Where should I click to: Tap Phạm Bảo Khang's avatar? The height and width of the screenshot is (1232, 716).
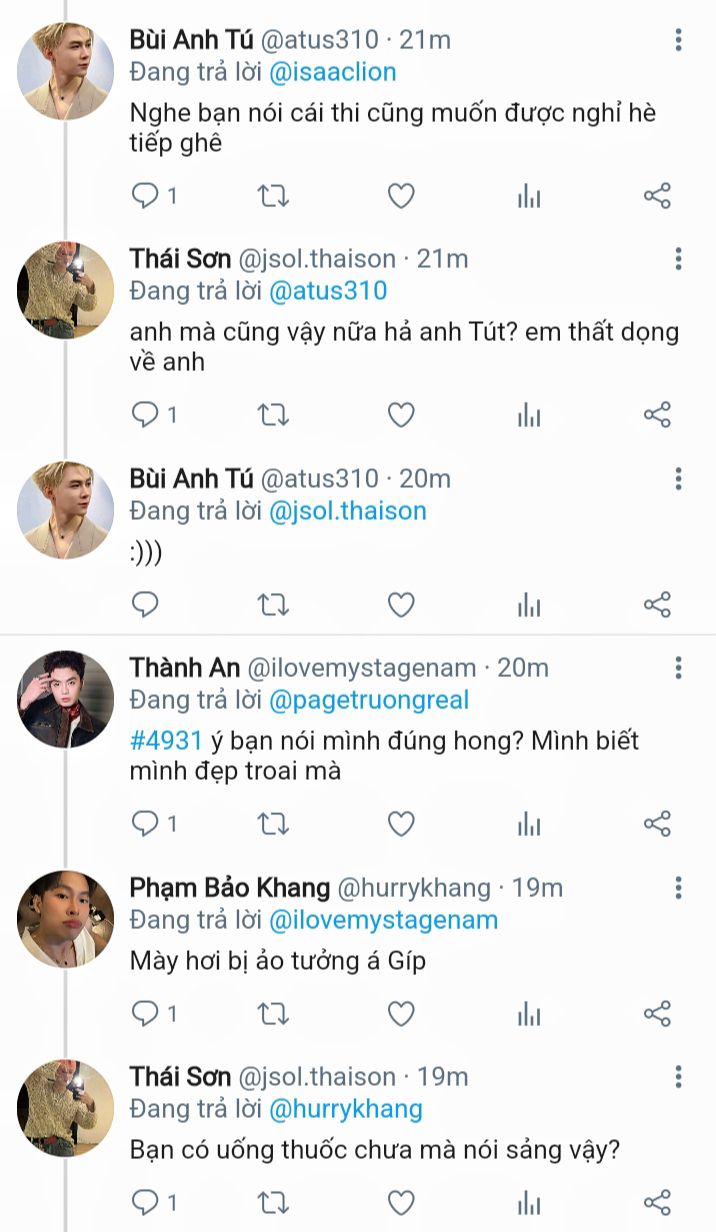coord(65,919)
